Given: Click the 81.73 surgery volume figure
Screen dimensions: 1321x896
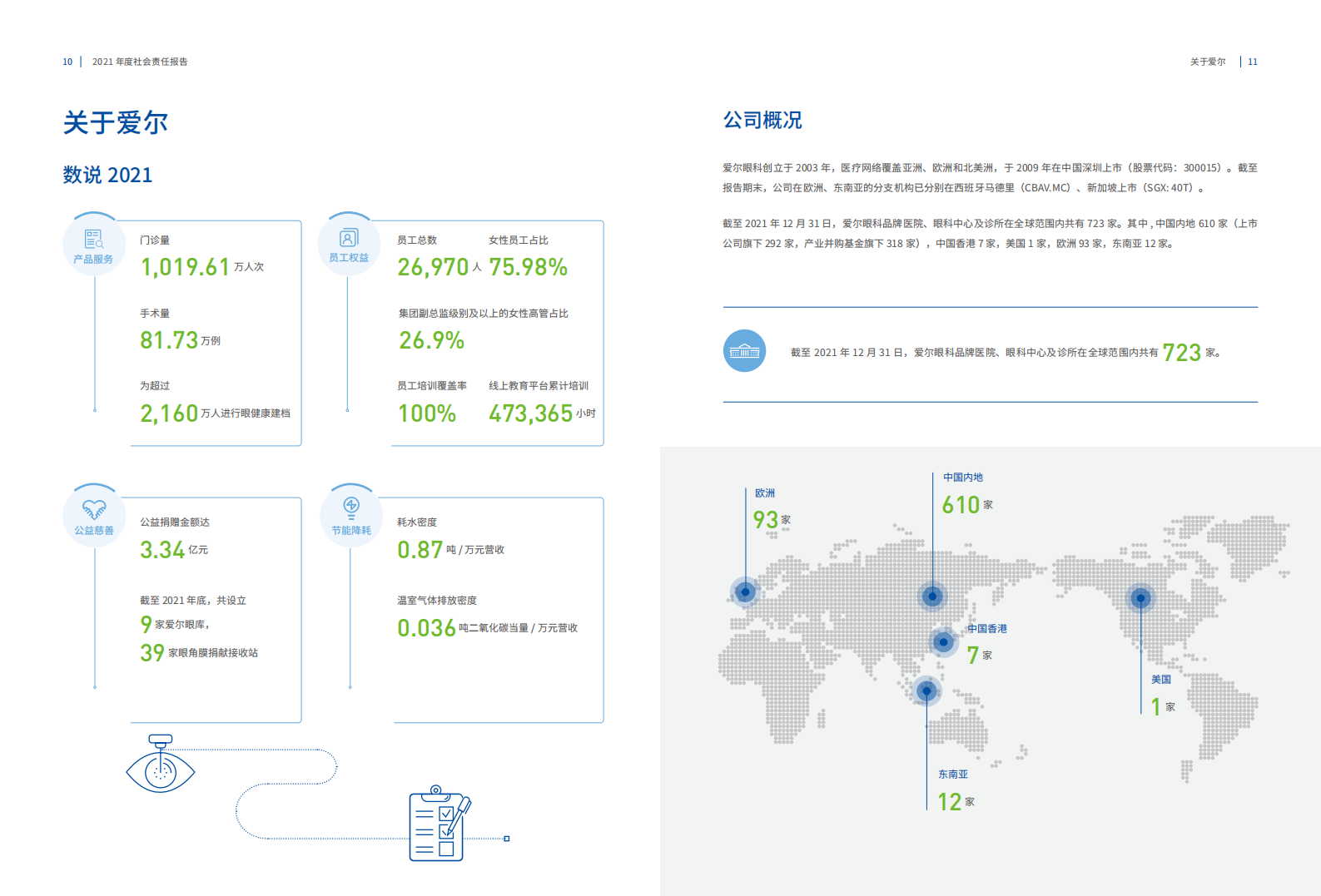Looking at the screenshot, I should pos(169,340).
